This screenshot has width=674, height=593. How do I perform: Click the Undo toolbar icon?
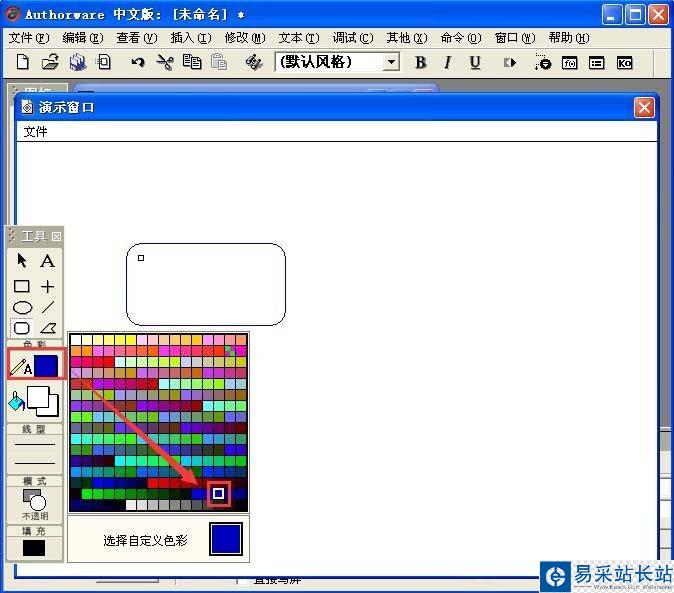[x=138, y=63]
